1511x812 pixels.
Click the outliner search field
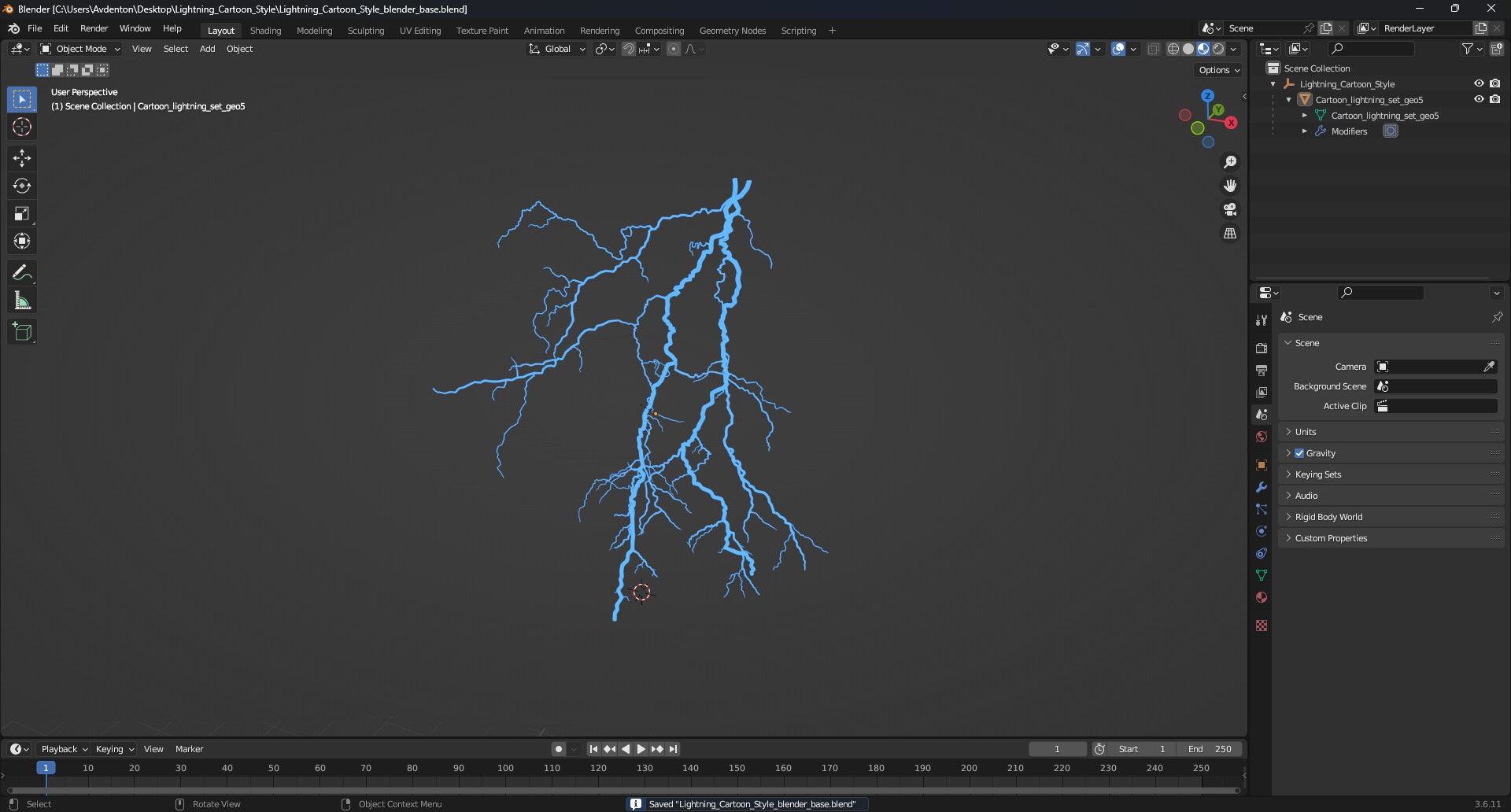pyautogui.click(x=1372, y=49)
